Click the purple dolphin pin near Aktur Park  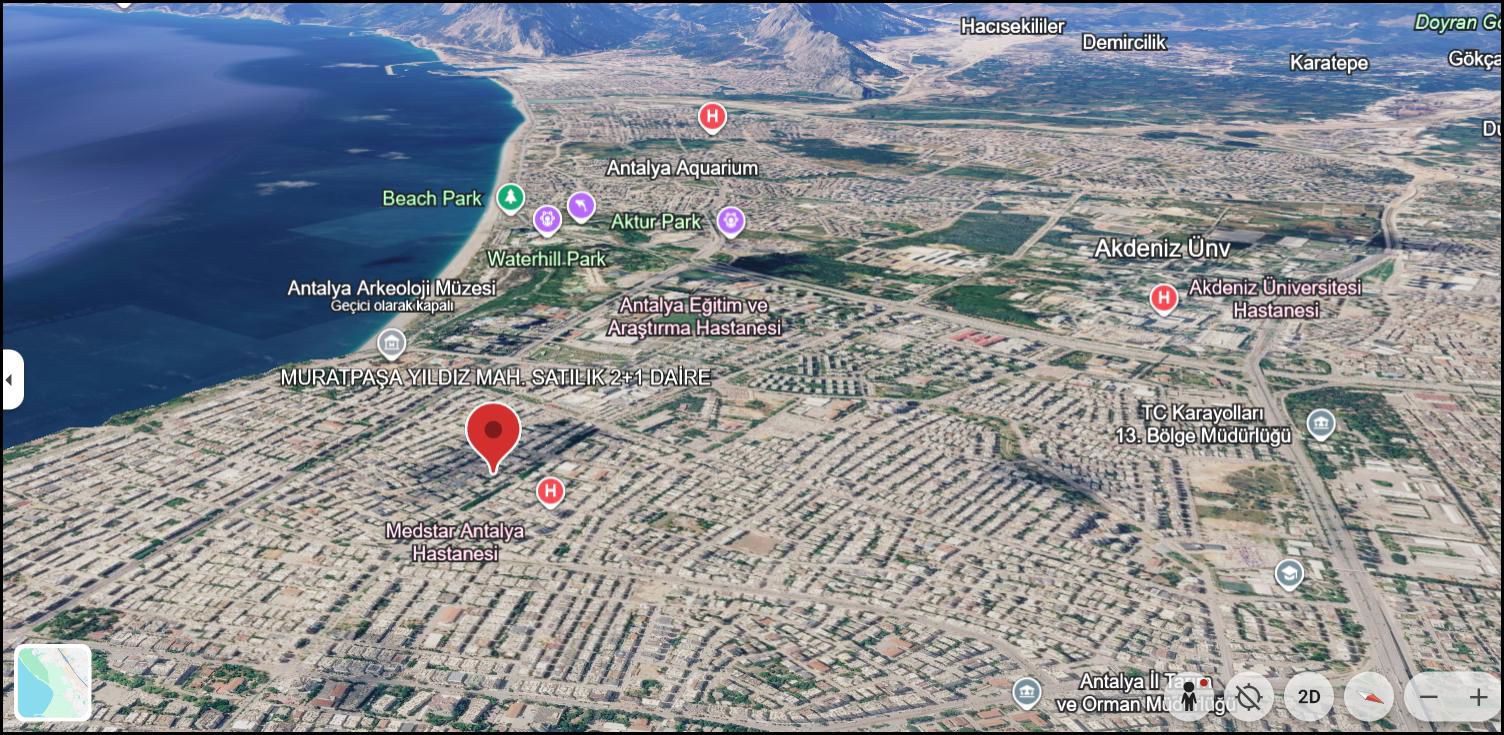[x=581, y=207]
